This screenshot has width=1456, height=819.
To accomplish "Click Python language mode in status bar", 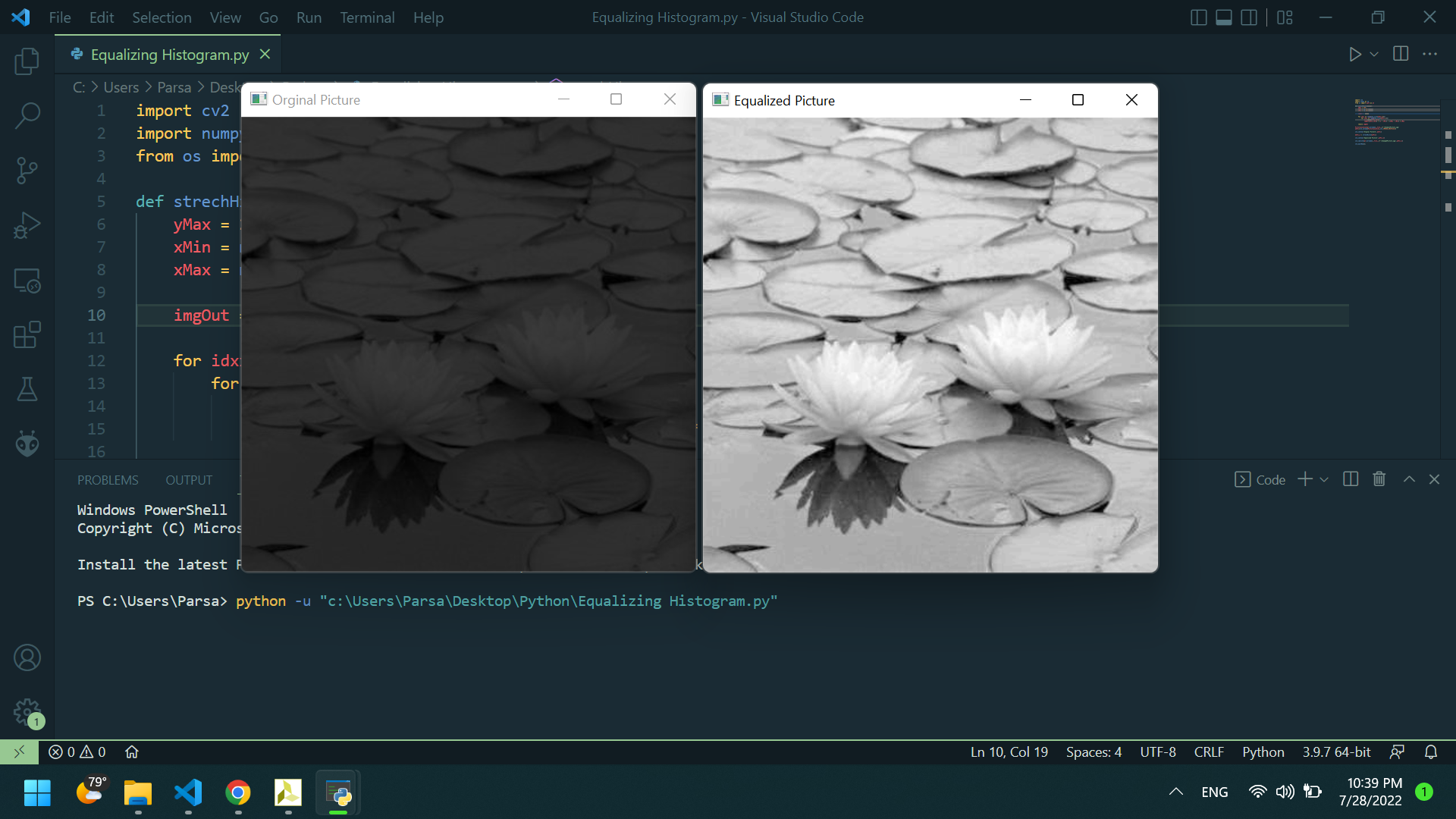I will [x=1263, y=752].
